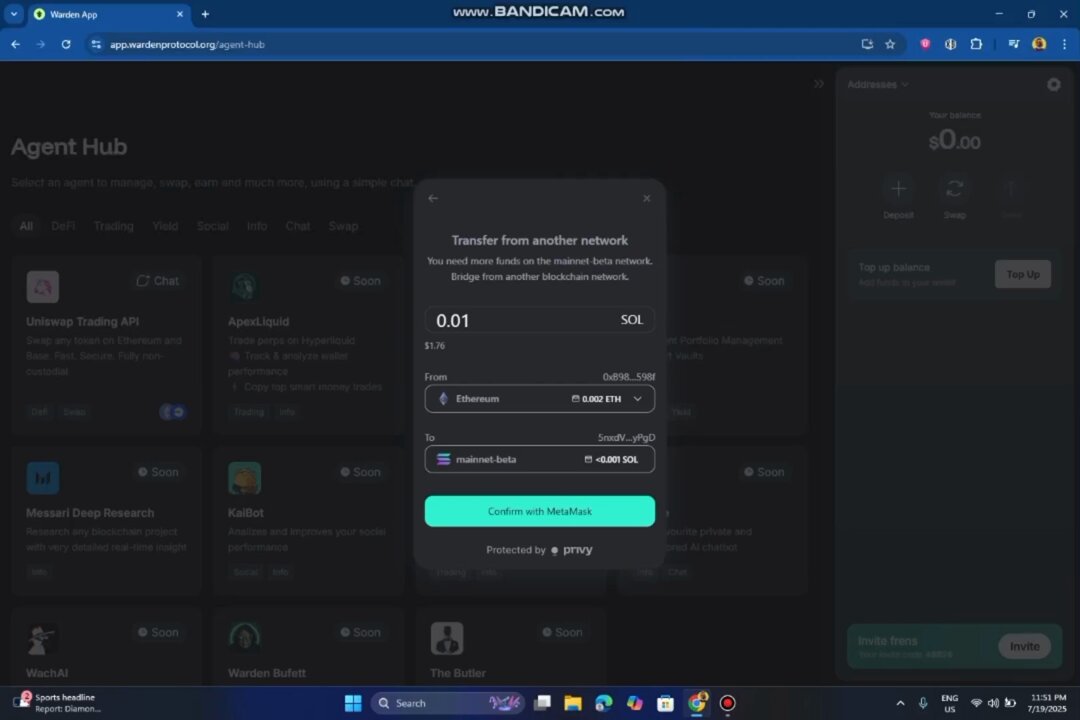The height and width of the screenshot is (720, 1080).
Task: Open Chrome three-dot menu
Action: coord(1064,44)
